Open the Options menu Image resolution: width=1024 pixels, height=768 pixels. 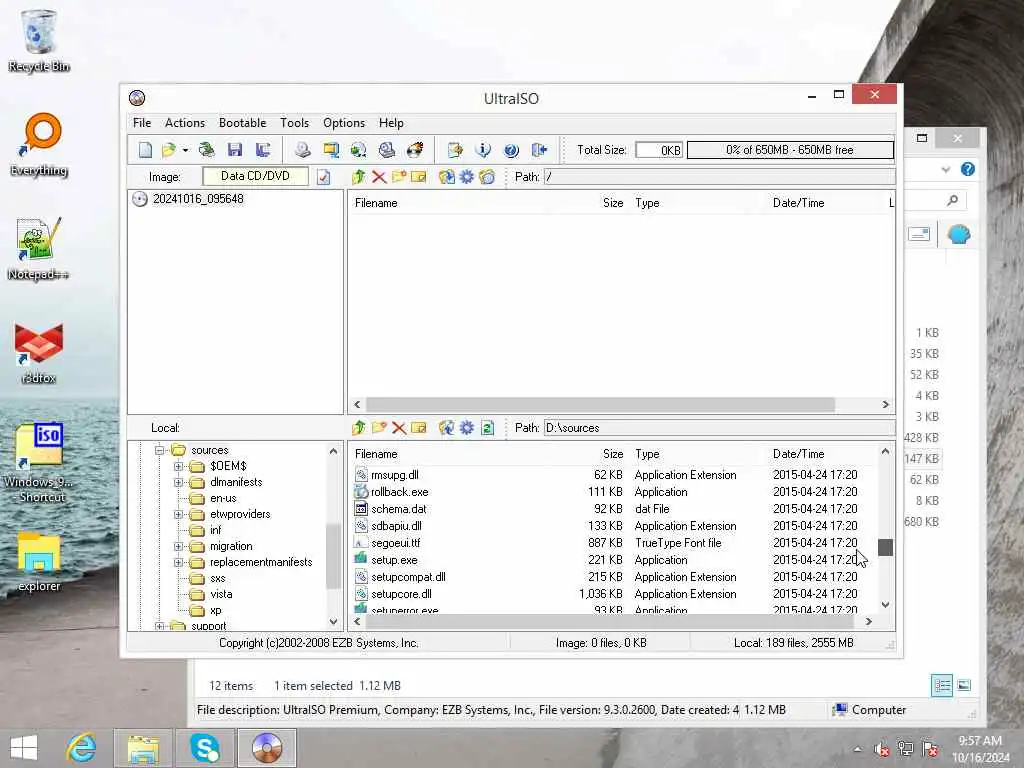[x=344, y=123]
